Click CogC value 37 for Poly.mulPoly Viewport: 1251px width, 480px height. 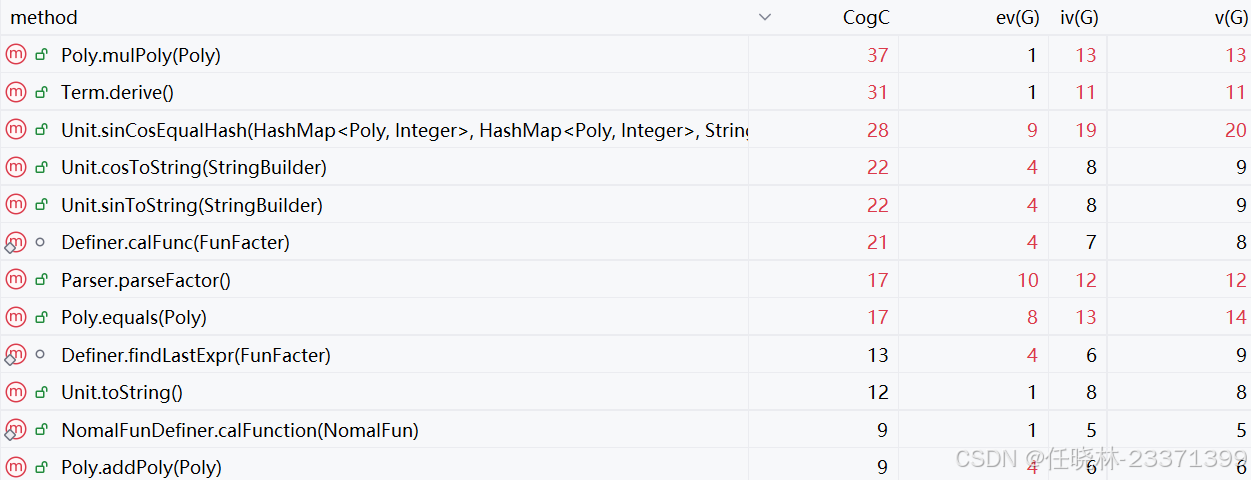click(878, 55)
